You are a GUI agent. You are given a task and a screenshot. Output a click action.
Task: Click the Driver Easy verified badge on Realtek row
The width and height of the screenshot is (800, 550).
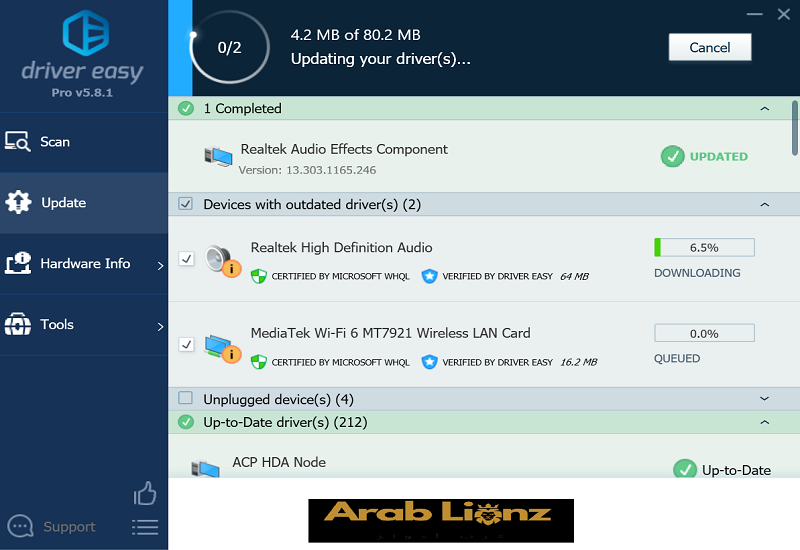coord(429,276)
